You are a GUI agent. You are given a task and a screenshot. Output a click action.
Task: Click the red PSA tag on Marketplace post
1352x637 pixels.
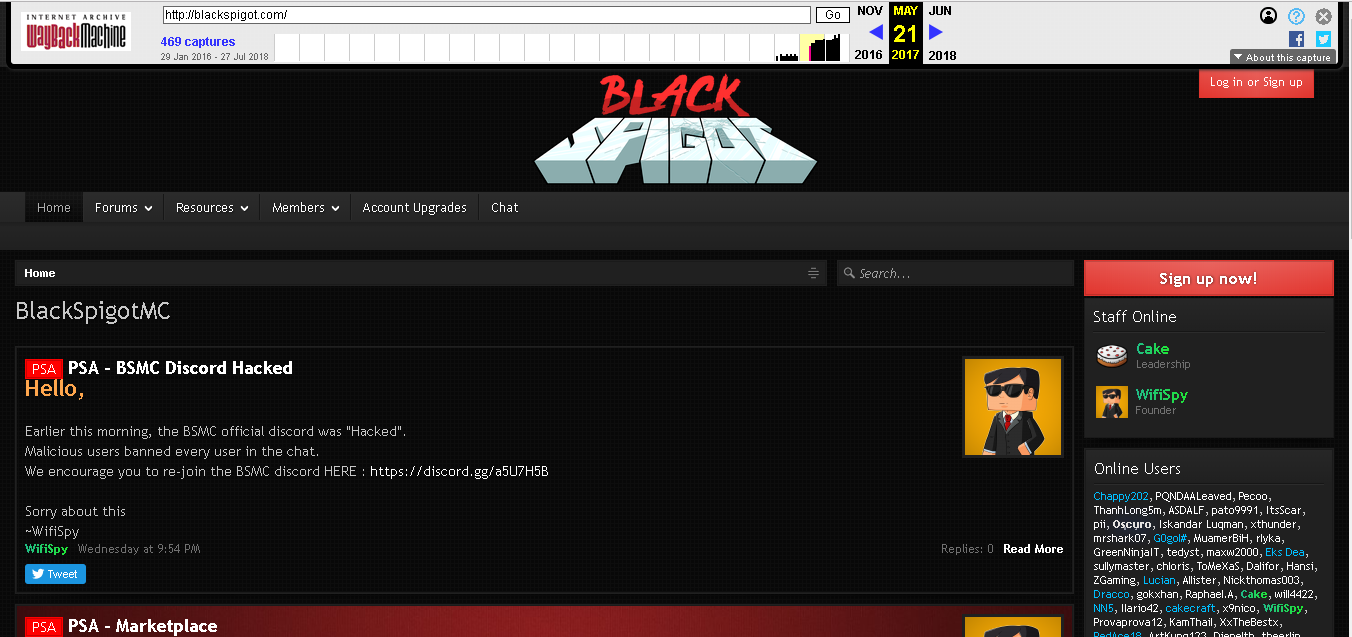(x=44, y=627)
